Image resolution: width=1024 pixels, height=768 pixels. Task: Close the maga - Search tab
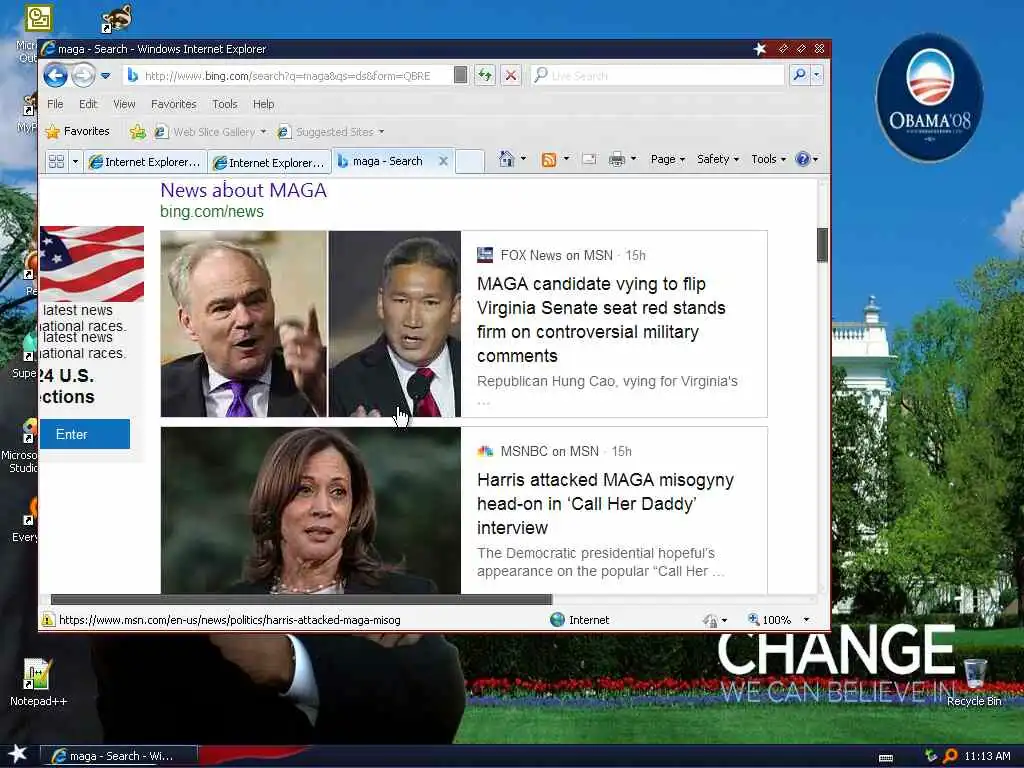click(443, 161)
